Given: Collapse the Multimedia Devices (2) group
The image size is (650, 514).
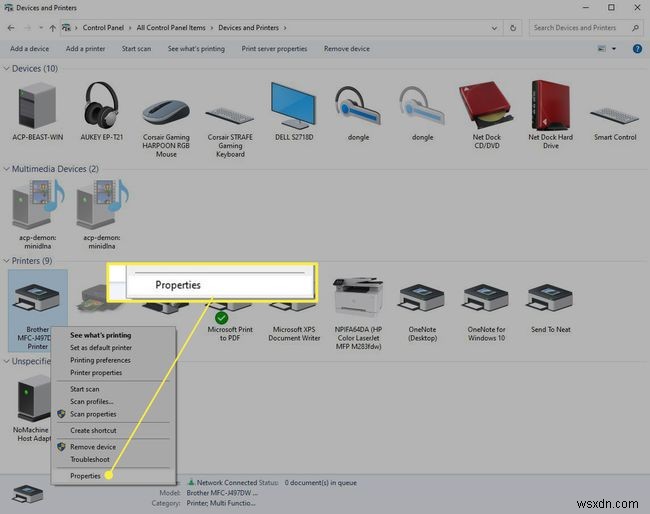Looking at the screenshot, I should point(6,169).
